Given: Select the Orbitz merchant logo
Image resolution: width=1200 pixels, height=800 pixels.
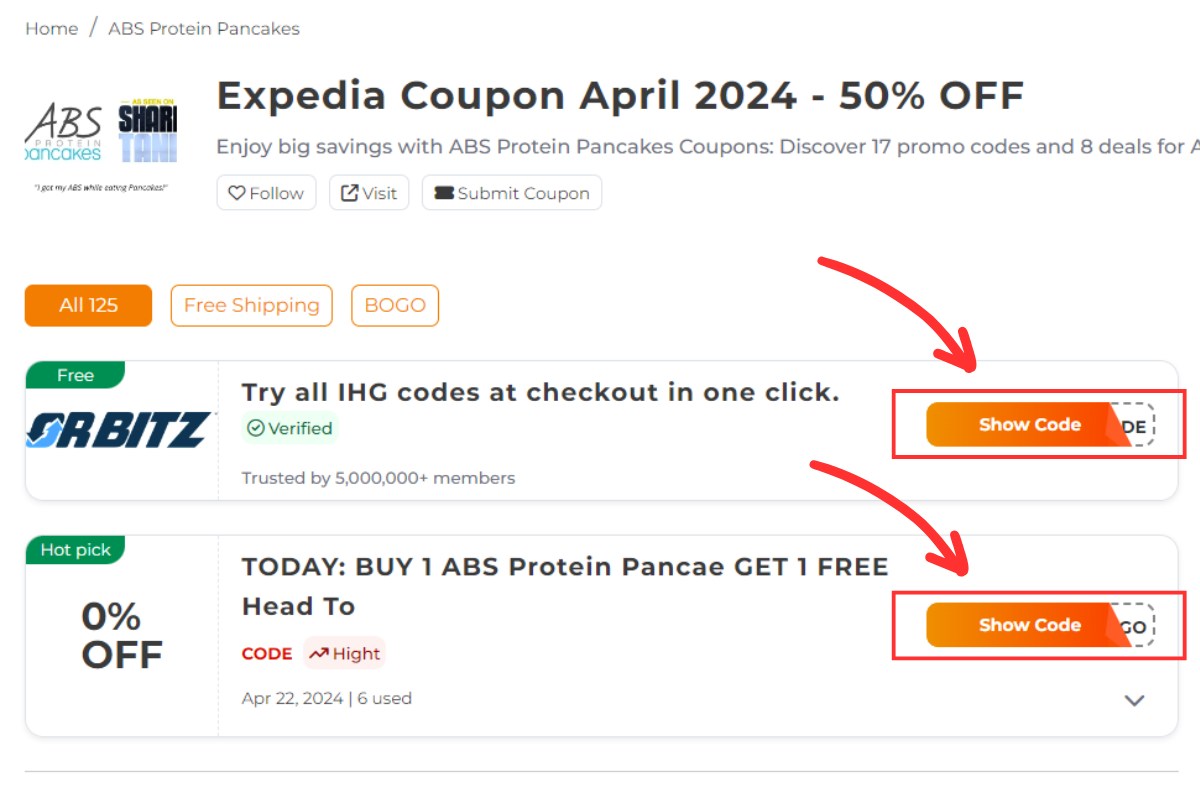Looking at the screenshot, I should 120,430.
